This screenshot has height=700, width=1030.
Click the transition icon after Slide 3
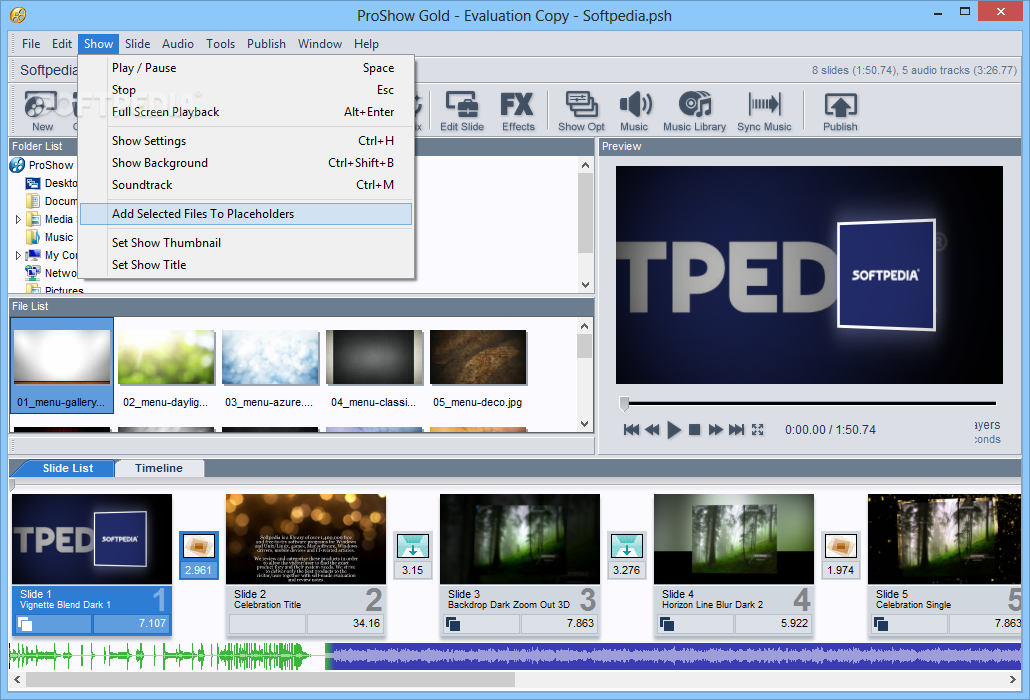coord(627,546)
